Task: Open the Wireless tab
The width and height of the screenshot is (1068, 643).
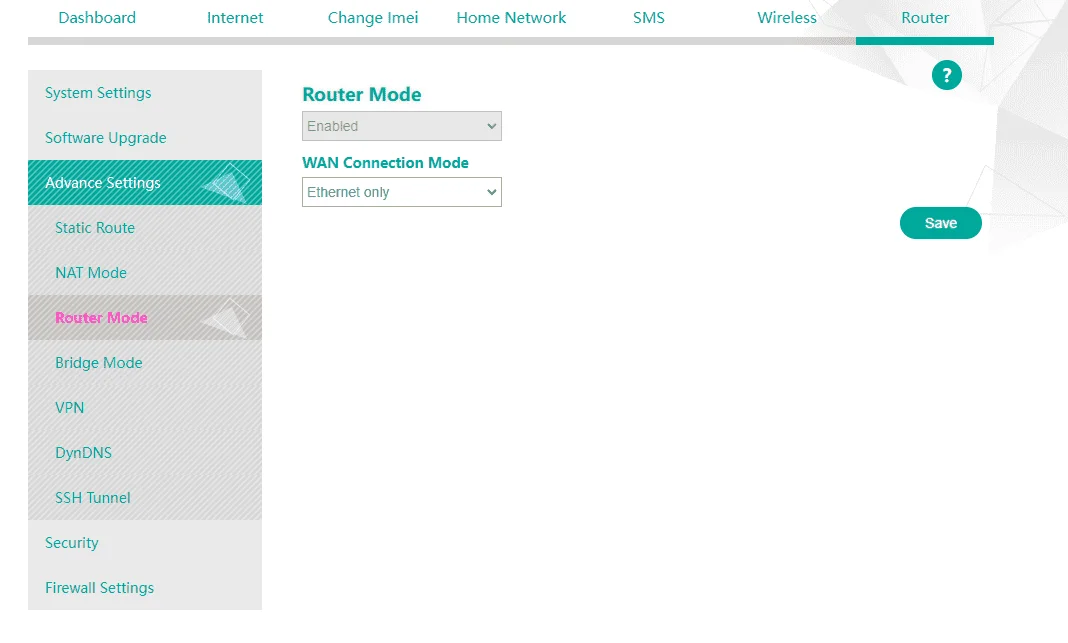Action: click(787, 18)
